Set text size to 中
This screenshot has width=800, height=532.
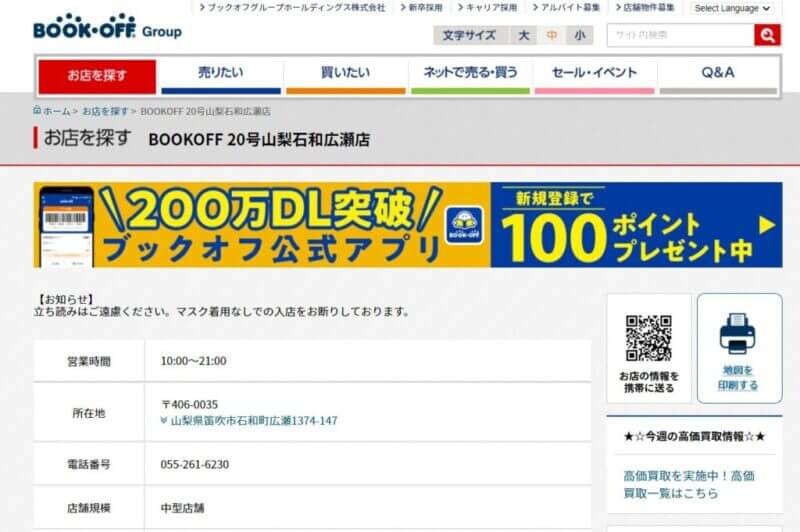(x=552, y=36)
